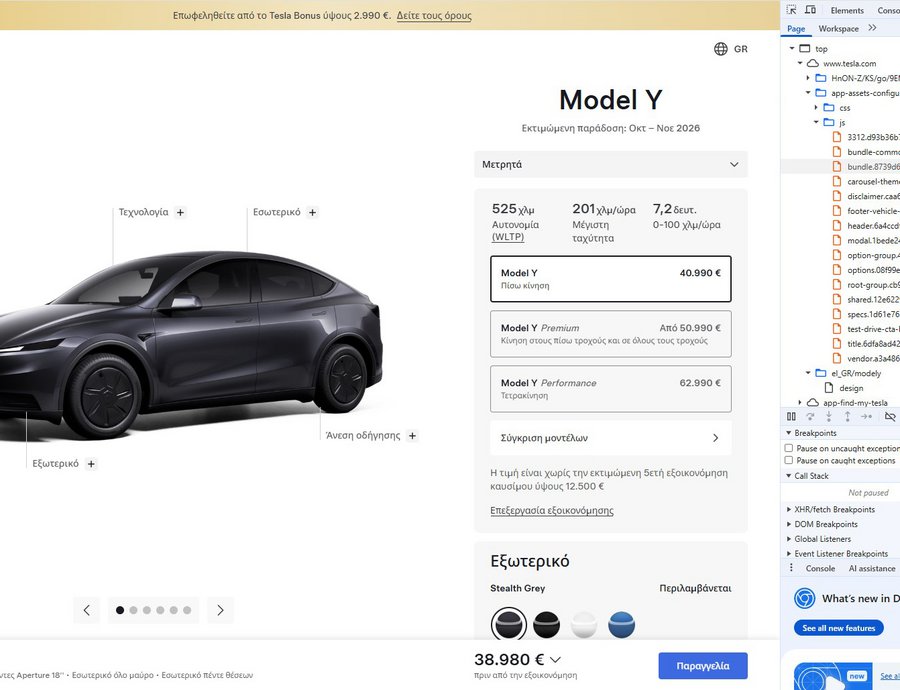Open Σύγκριση μοντέλων comparison row

pos(611,438)
